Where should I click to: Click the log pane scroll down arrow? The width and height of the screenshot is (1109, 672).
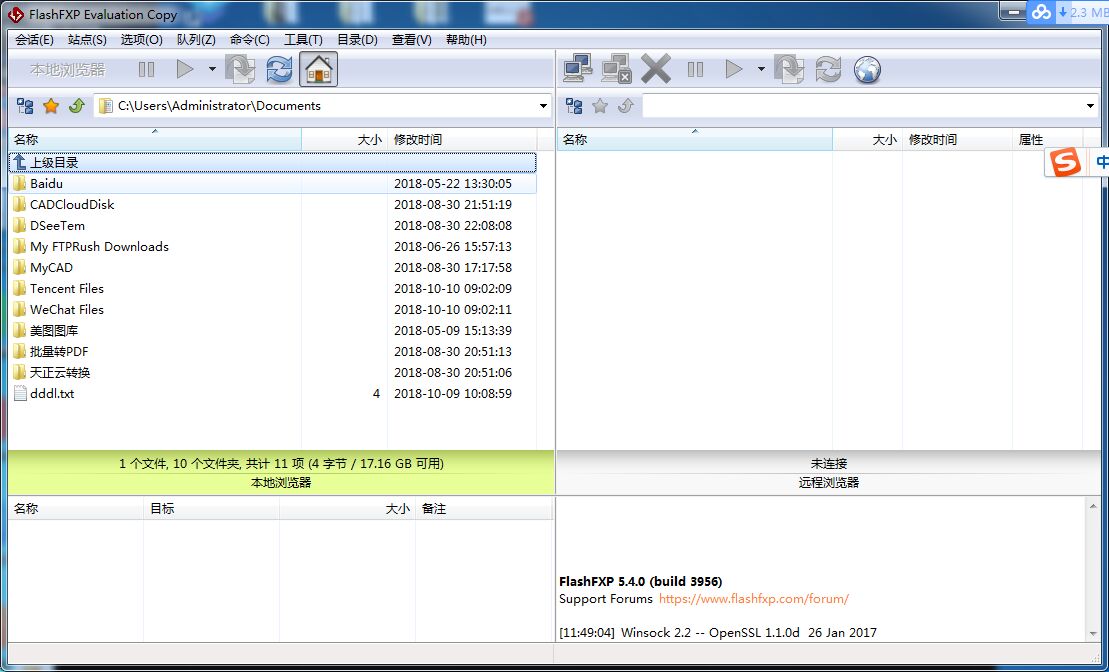coord(1093,634)
